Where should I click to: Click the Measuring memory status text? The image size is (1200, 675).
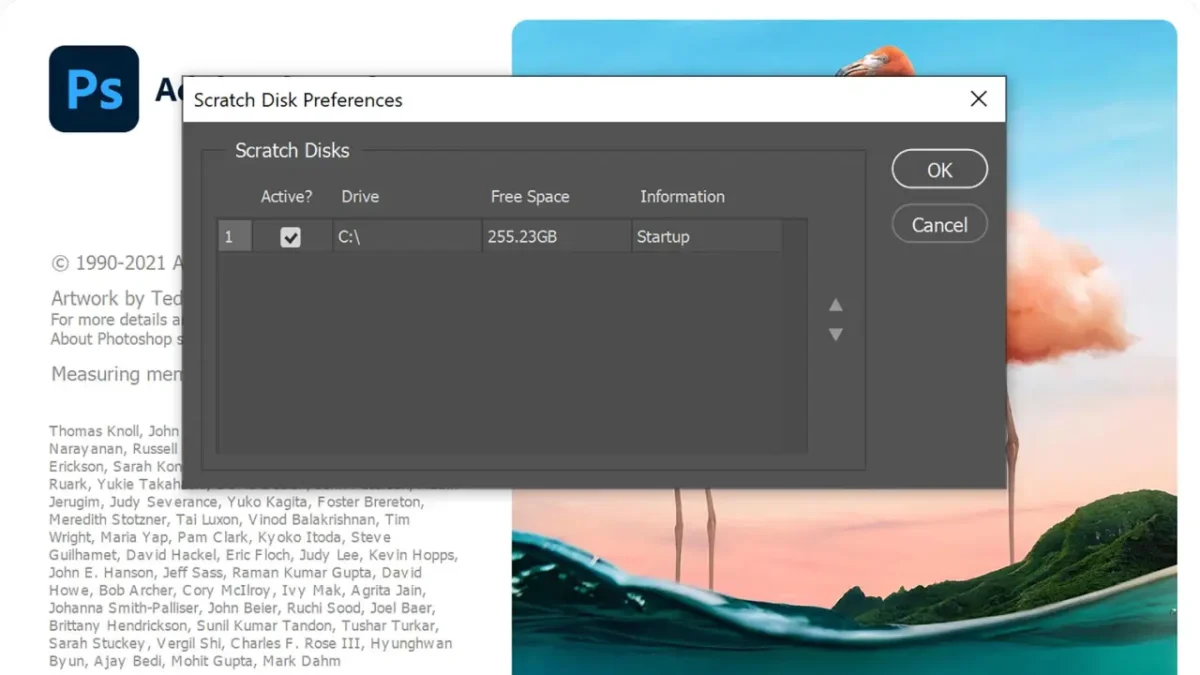click(116, 374)
